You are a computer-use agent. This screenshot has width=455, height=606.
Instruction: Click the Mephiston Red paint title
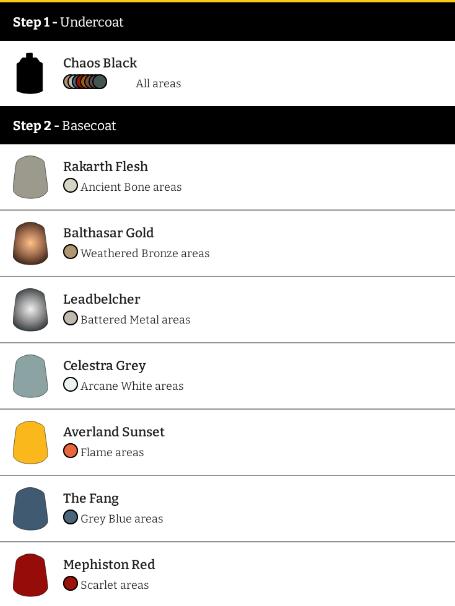109,564
